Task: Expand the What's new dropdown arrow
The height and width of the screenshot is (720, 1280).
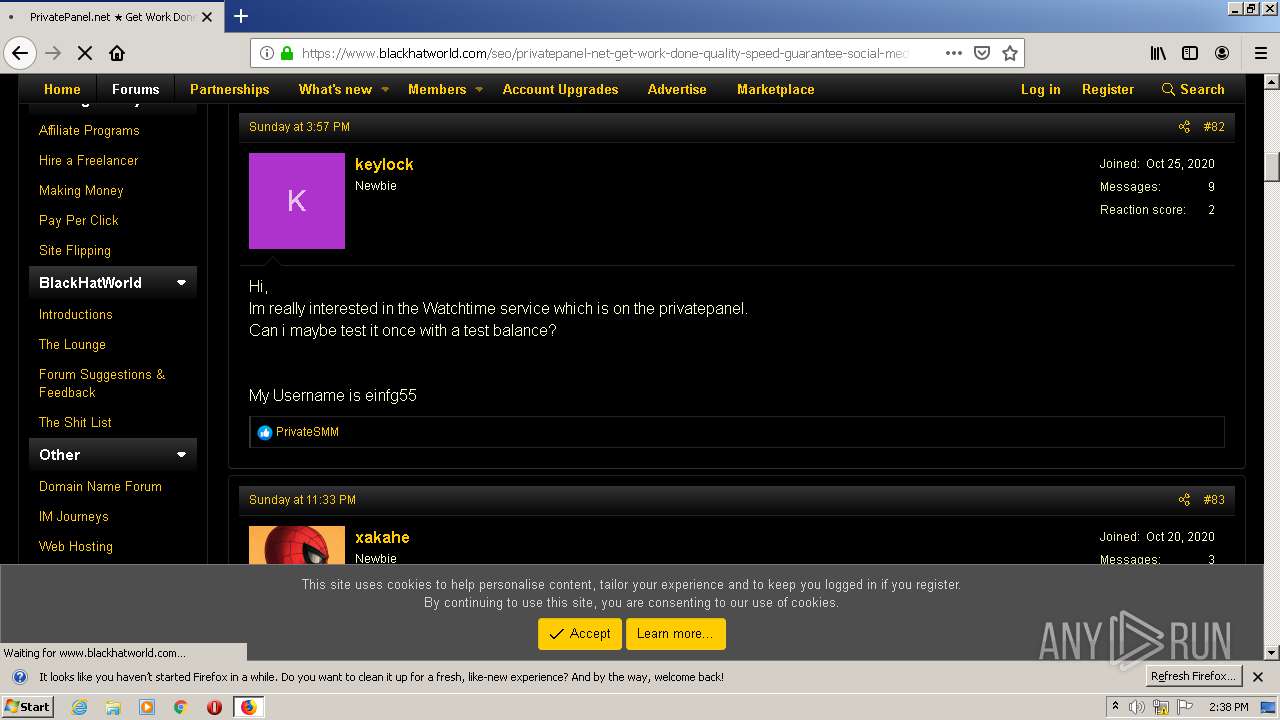Action: tap(385, 89)
